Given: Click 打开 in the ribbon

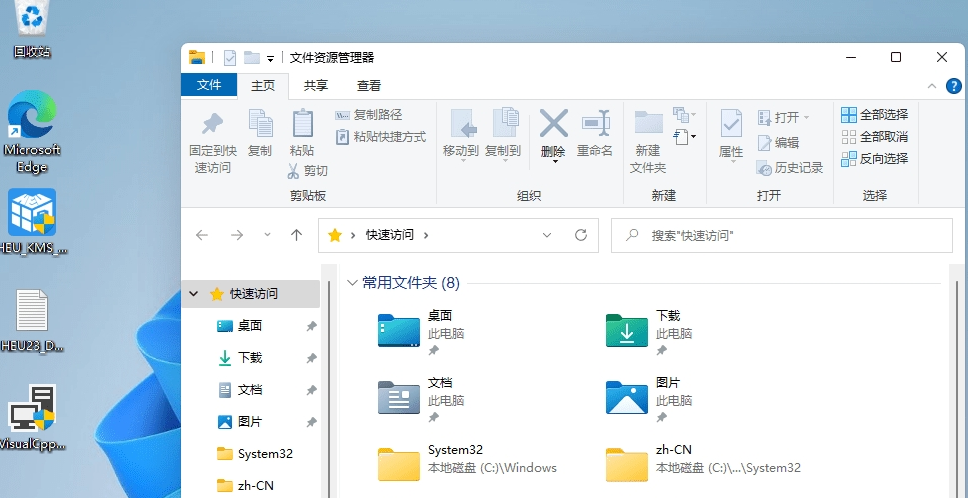Looking at the screenshot, I should [783, 117].
